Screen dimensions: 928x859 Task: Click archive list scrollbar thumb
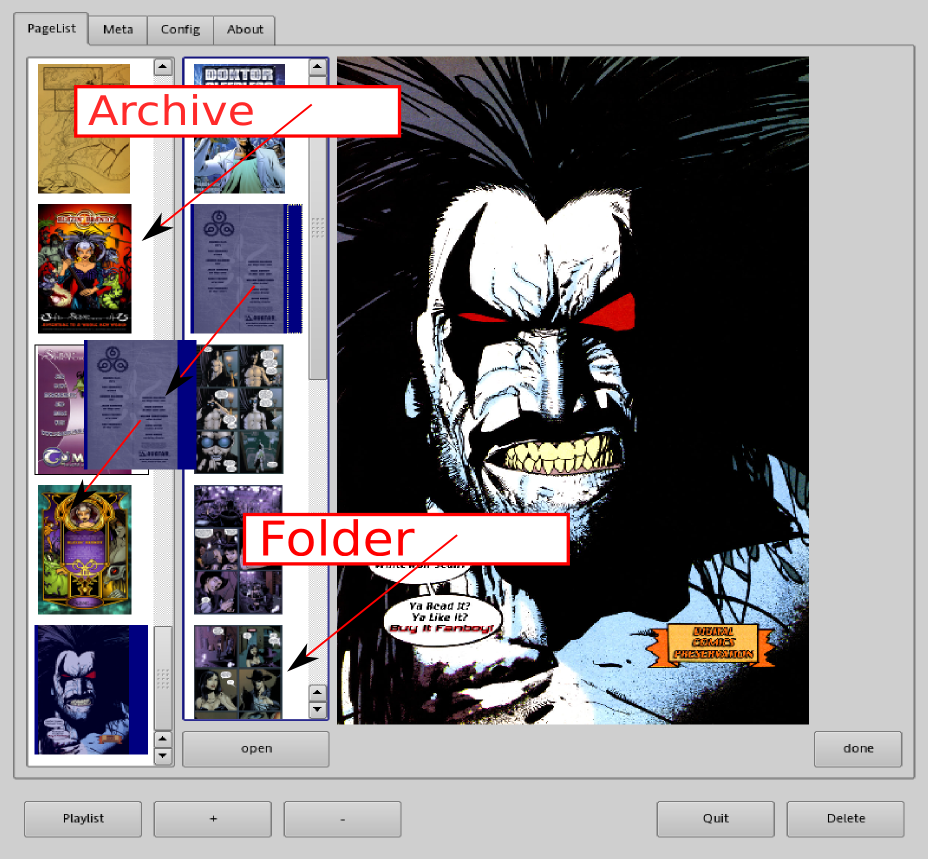163,678
